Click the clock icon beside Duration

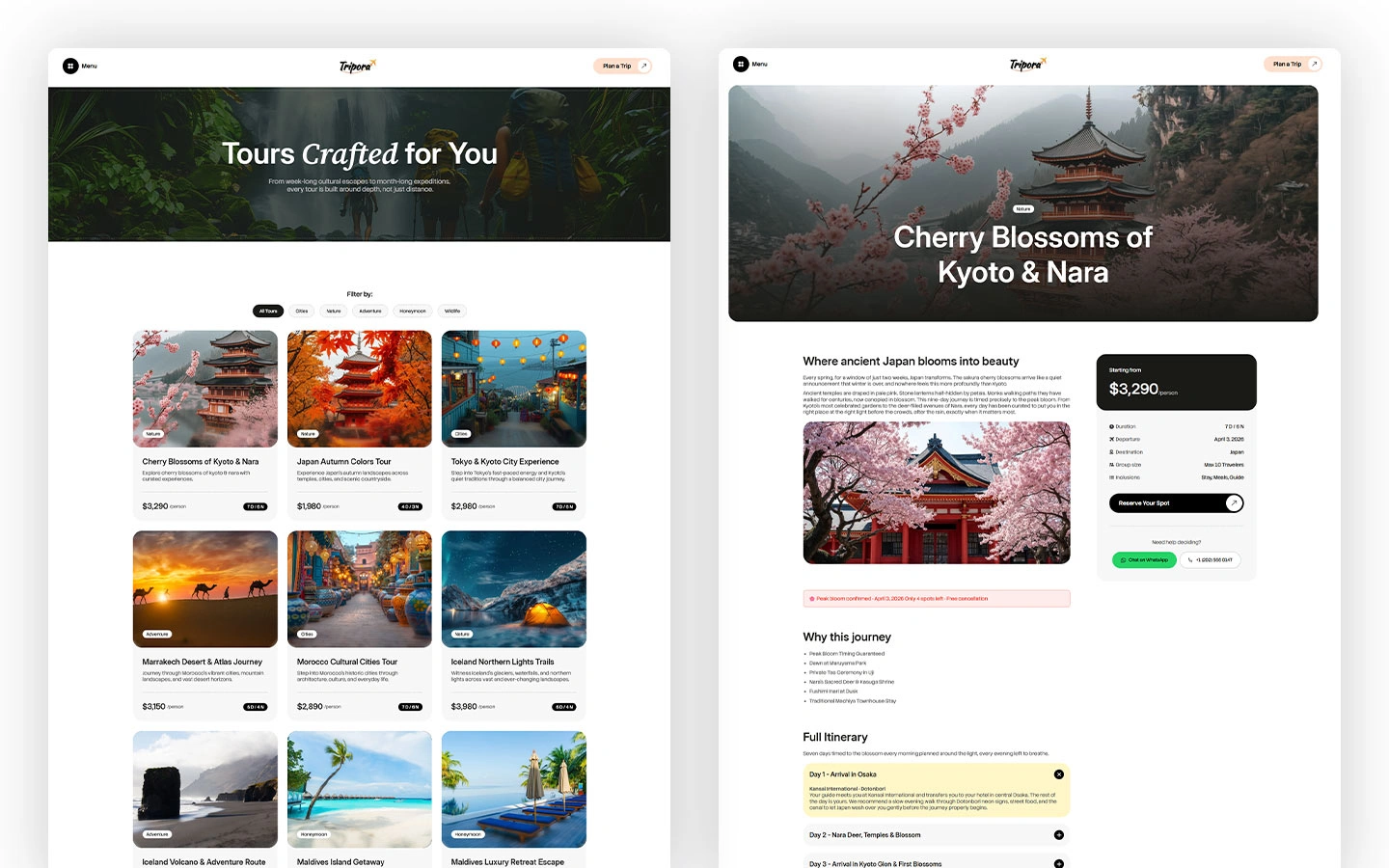[x=1111, y=426]
